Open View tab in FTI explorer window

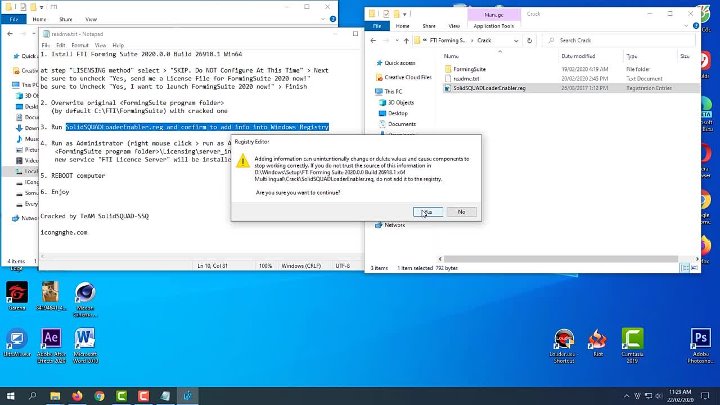[x=91, y=19]
